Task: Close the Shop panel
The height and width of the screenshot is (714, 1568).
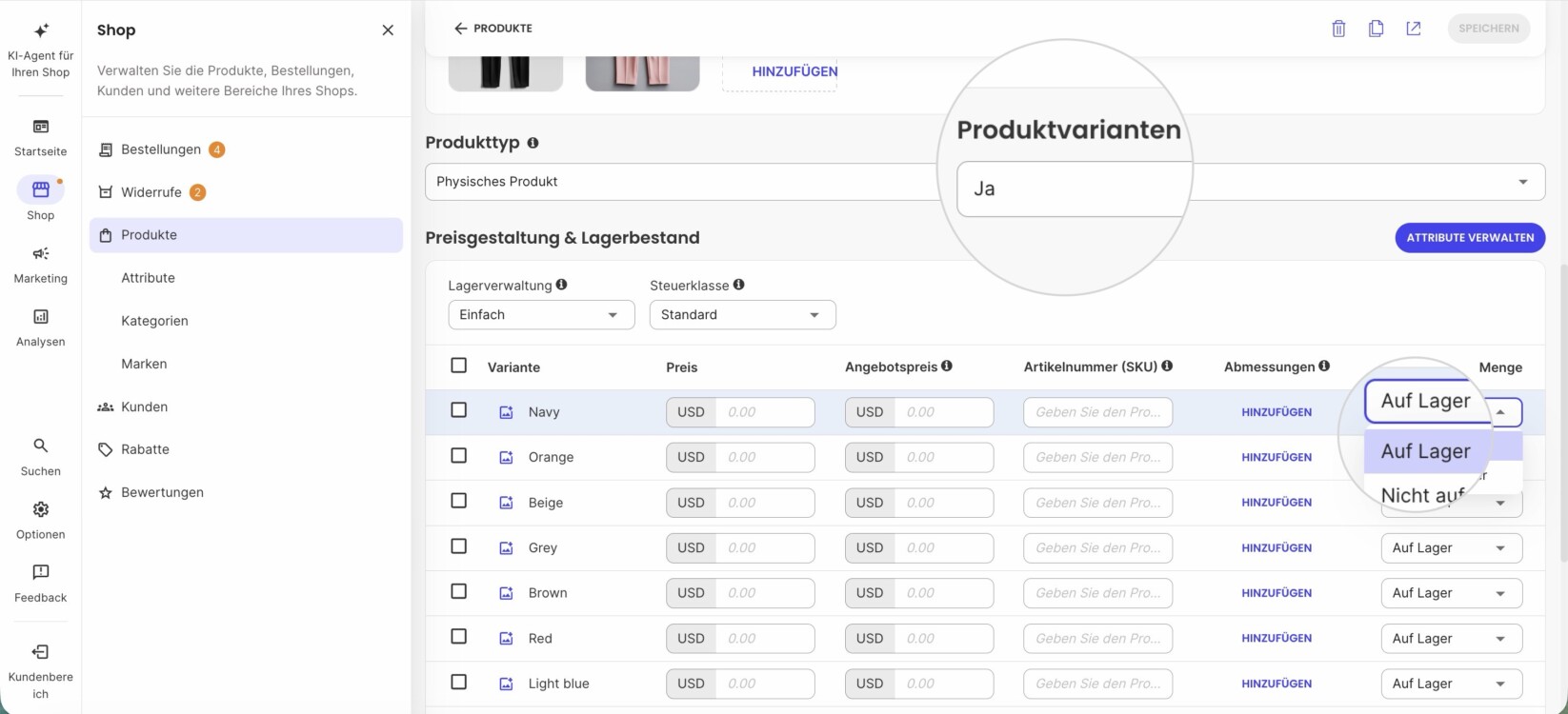Action: coord(388,30)
